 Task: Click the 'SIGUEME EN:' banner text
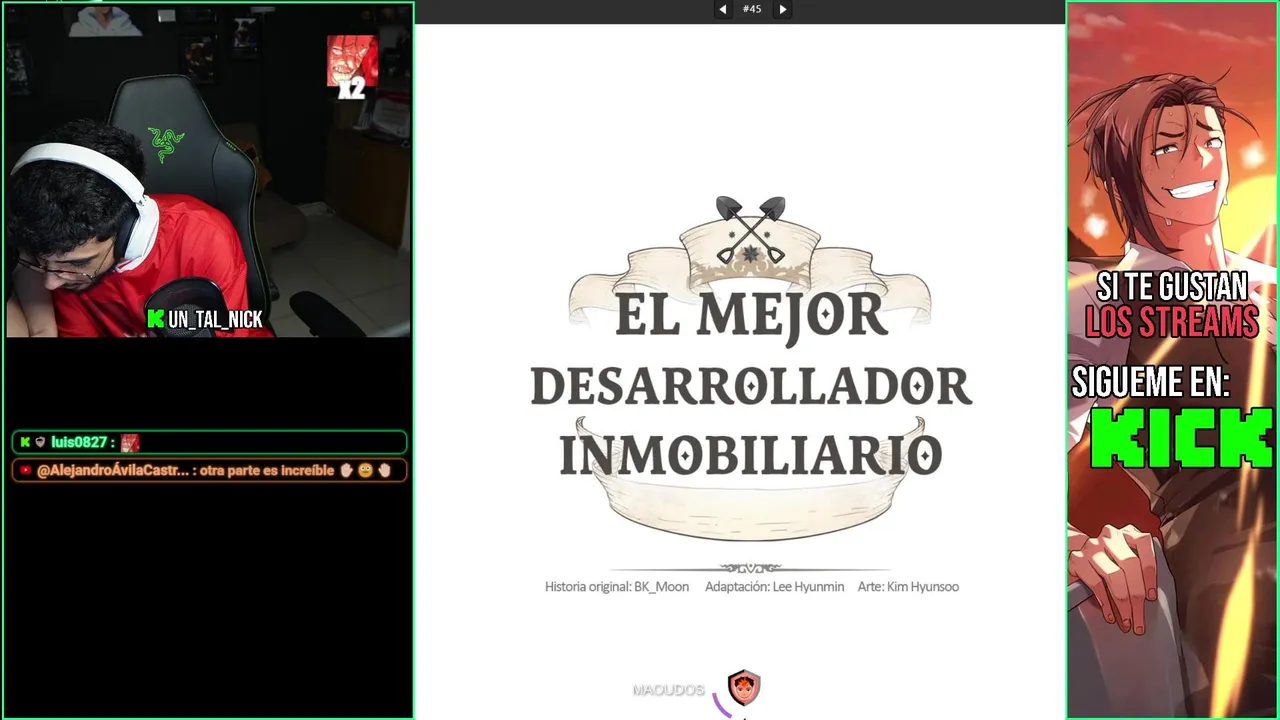1151,383
